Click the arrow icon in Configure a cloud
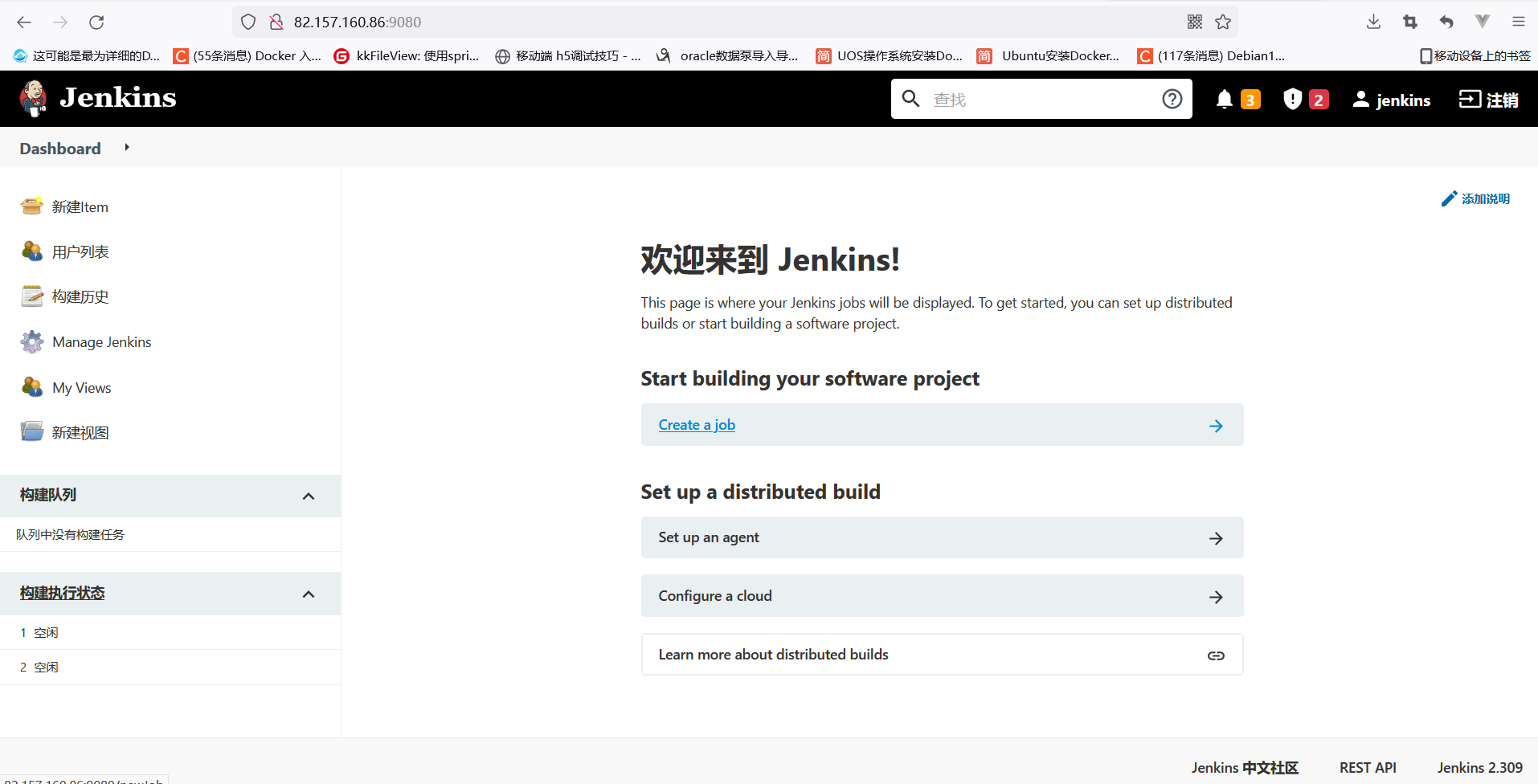1538x784 pixels. [x=1216, y=597]
